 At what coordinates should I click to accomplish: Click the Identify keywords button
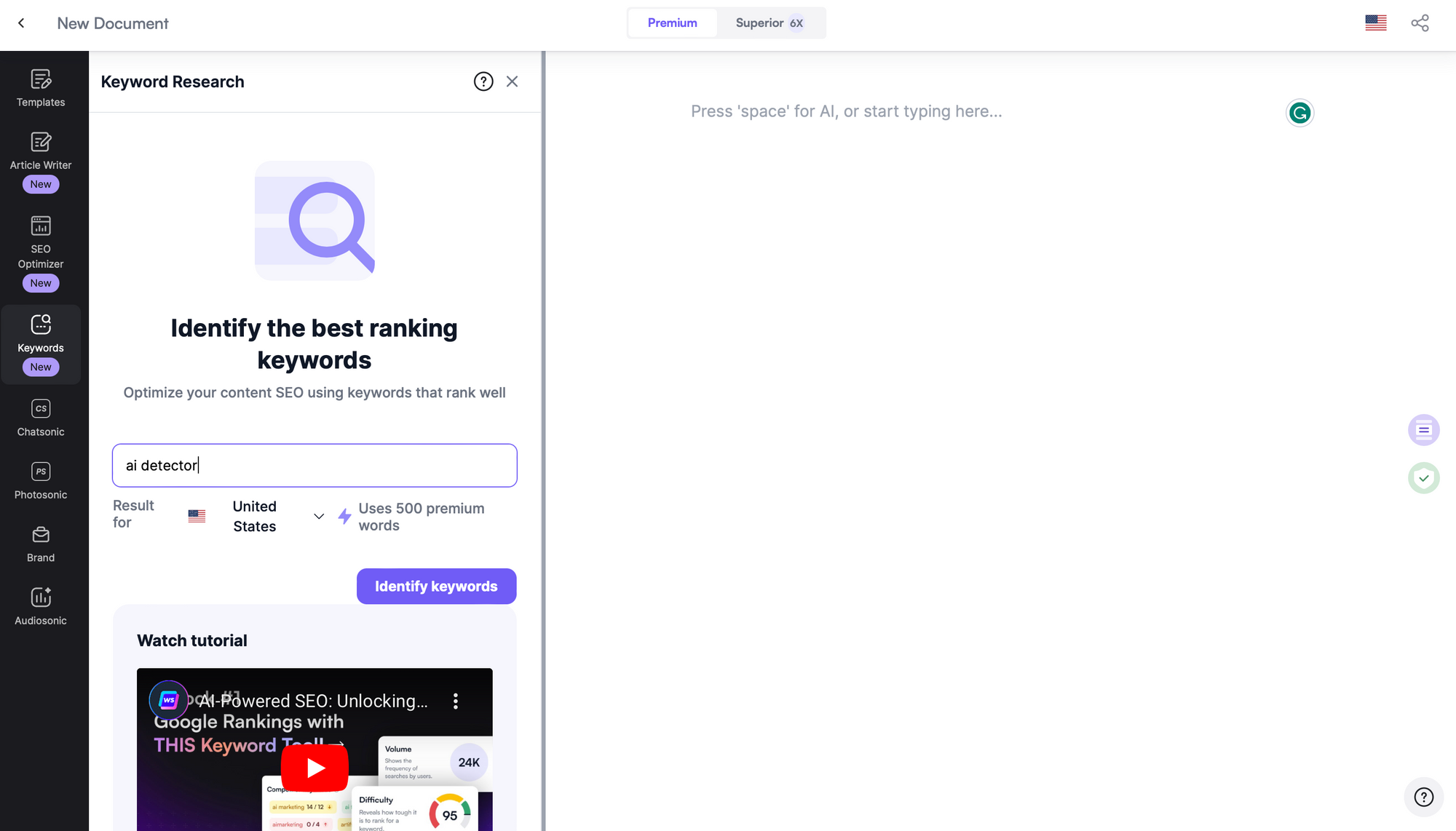pyautogui.click(x=436, y=586)
